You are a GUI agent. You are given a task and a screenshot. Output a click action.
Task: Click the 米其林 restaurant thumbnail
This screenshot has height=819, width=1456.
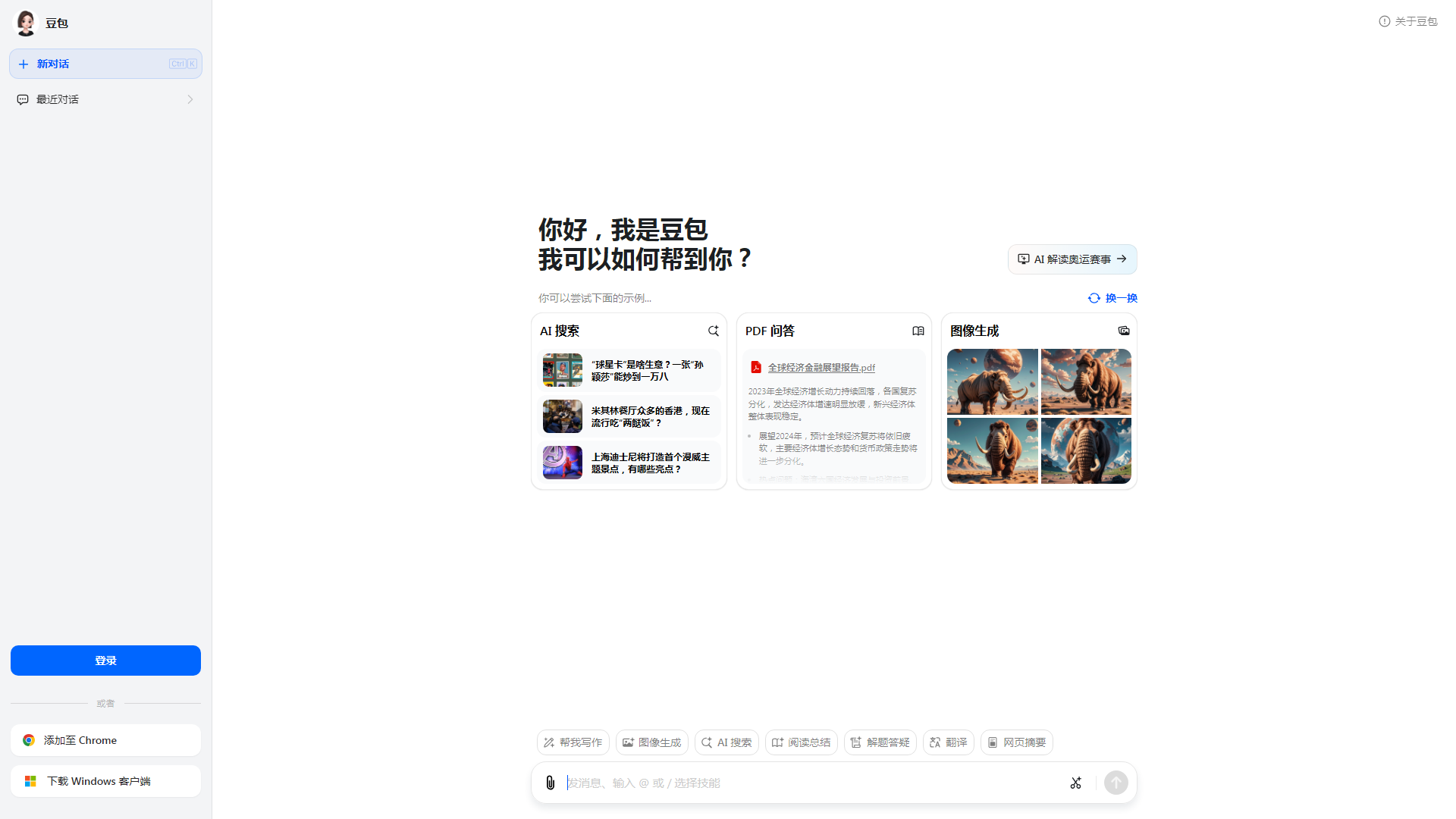point(563,416)
